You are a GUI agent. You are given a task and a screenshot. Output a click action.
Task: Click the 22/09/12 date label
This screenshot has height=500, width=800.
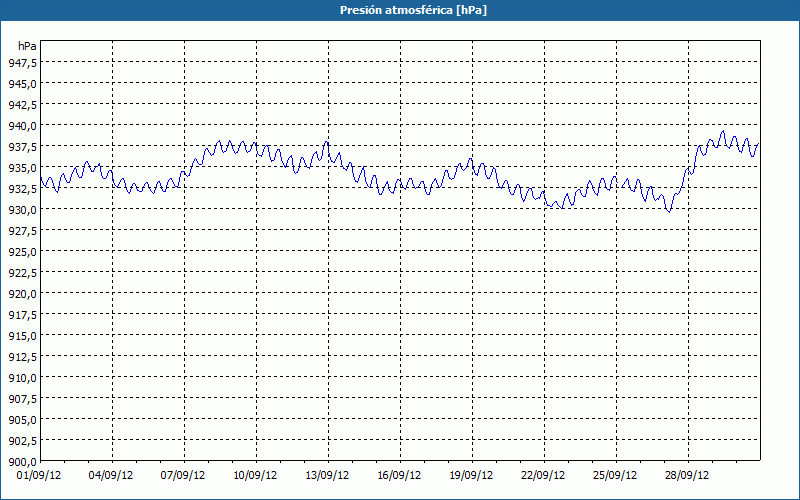[543, 476]
